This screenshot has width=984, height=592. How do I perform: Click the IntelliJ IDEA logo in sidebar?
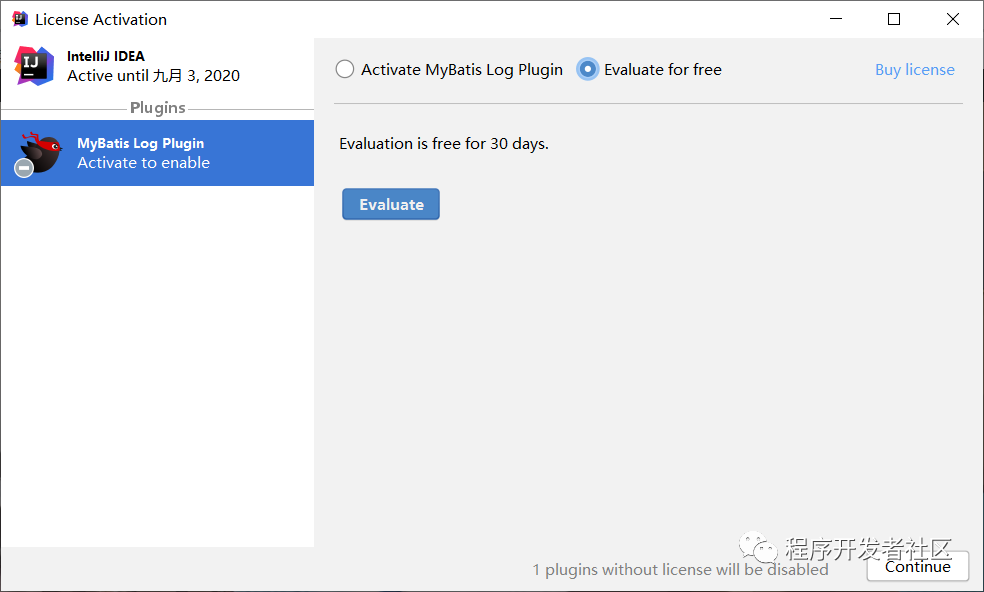(x=34, y=66)
